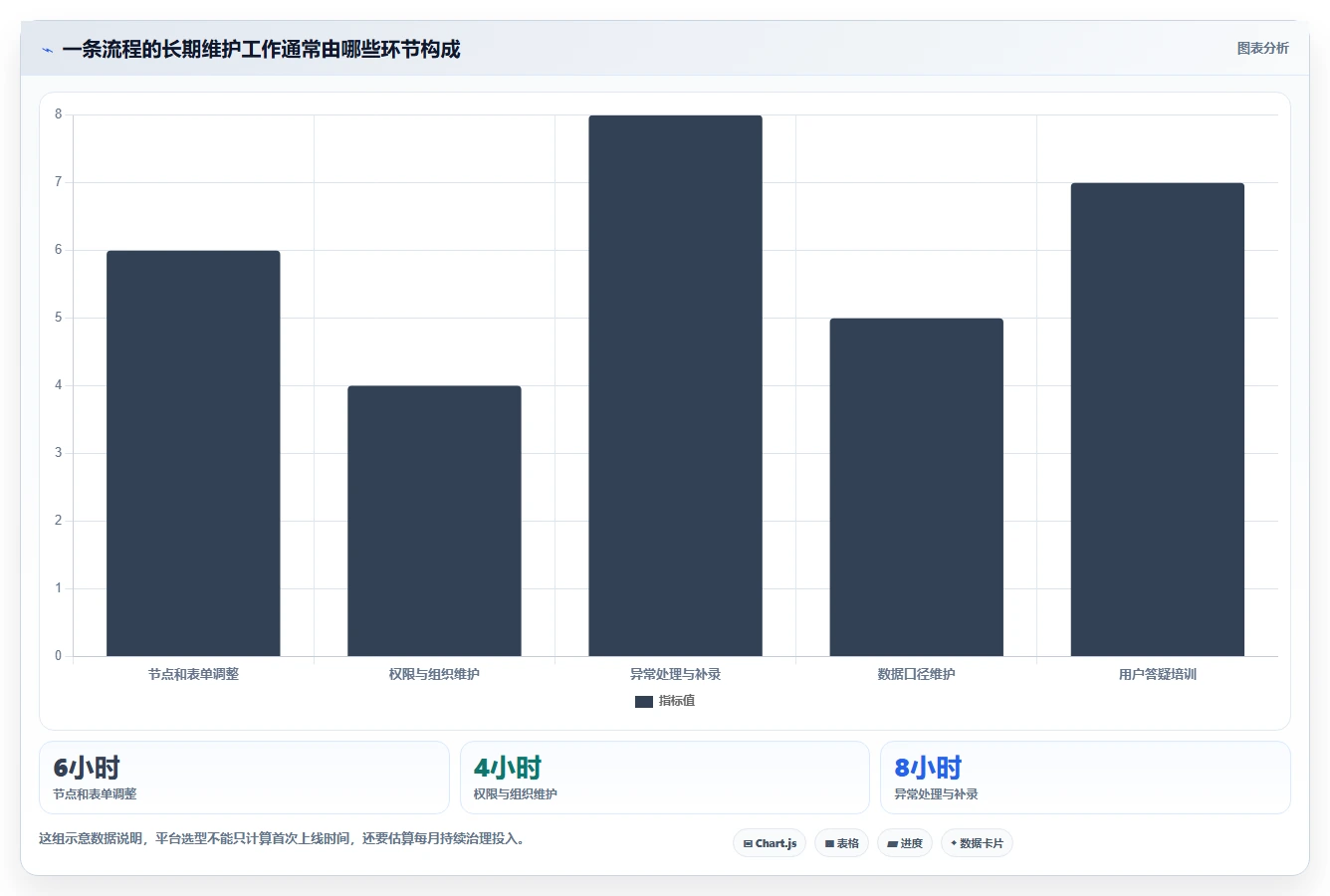Click the 权限与组织维护 caption under 4小时
This screenshot has width=1330, height=896.
[516, 794]
